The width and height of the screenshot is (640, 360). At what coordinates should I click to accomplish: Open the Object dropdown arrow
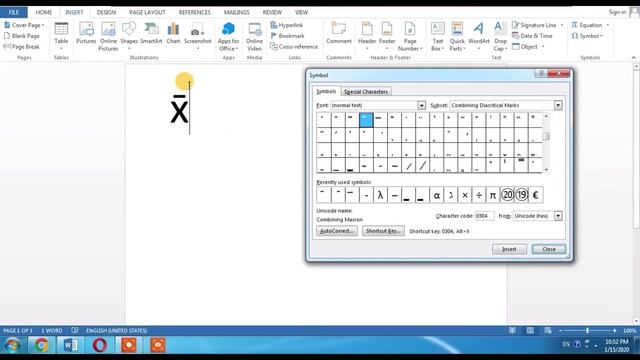(543, 47)
